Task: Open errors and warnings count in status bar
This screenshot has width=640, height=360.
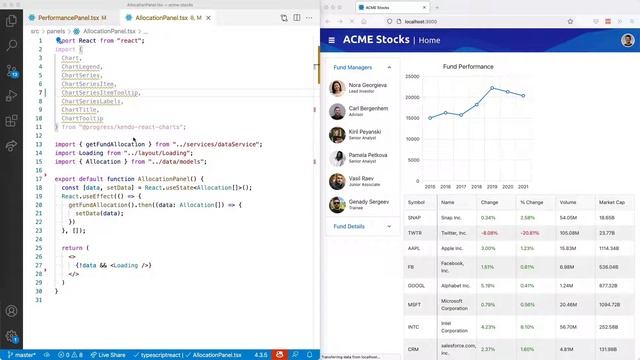Action: pos(70,355)
